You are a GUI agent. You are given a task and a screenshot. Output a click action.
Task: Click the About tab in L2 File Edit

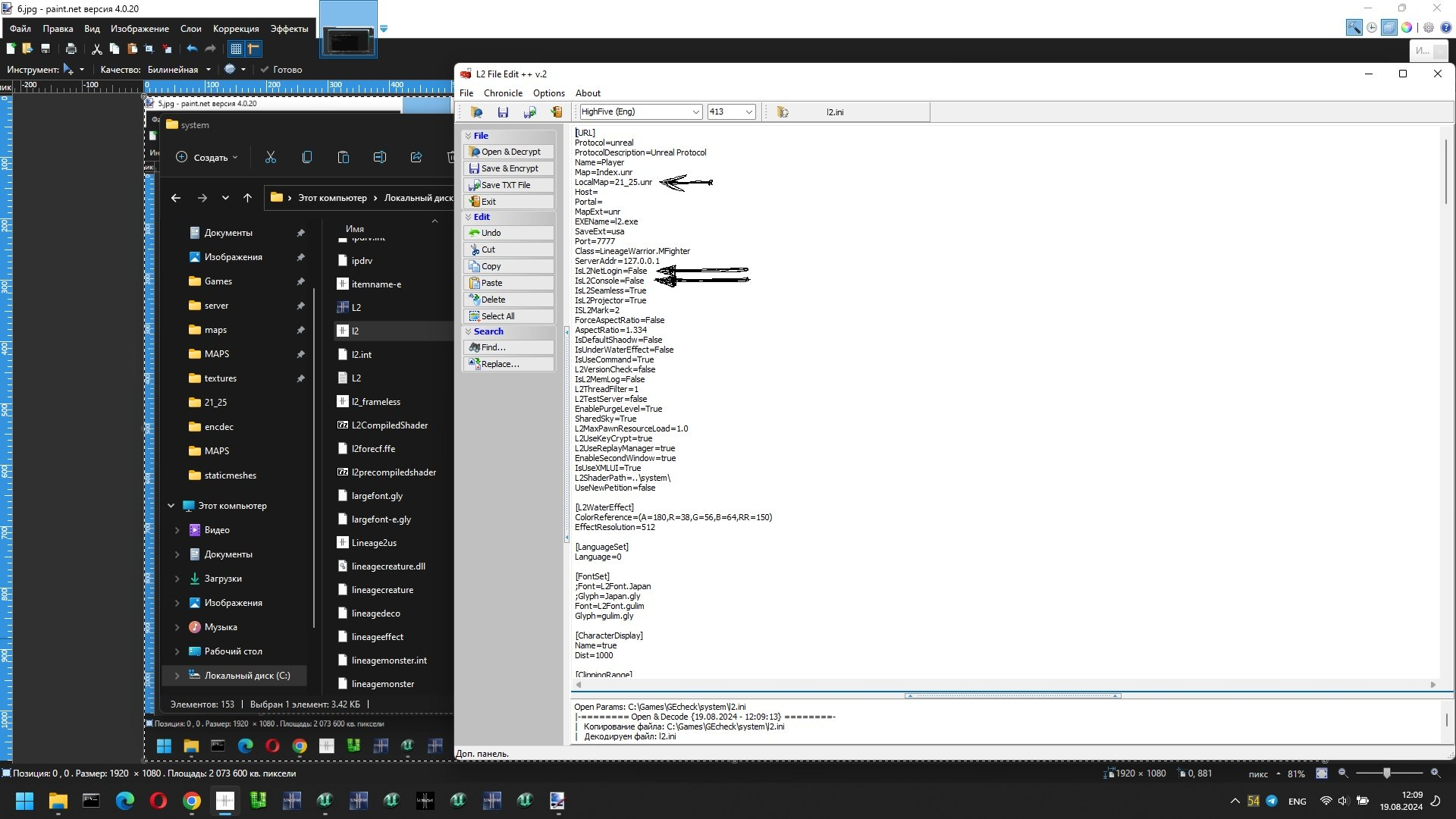tap(588, 92)
